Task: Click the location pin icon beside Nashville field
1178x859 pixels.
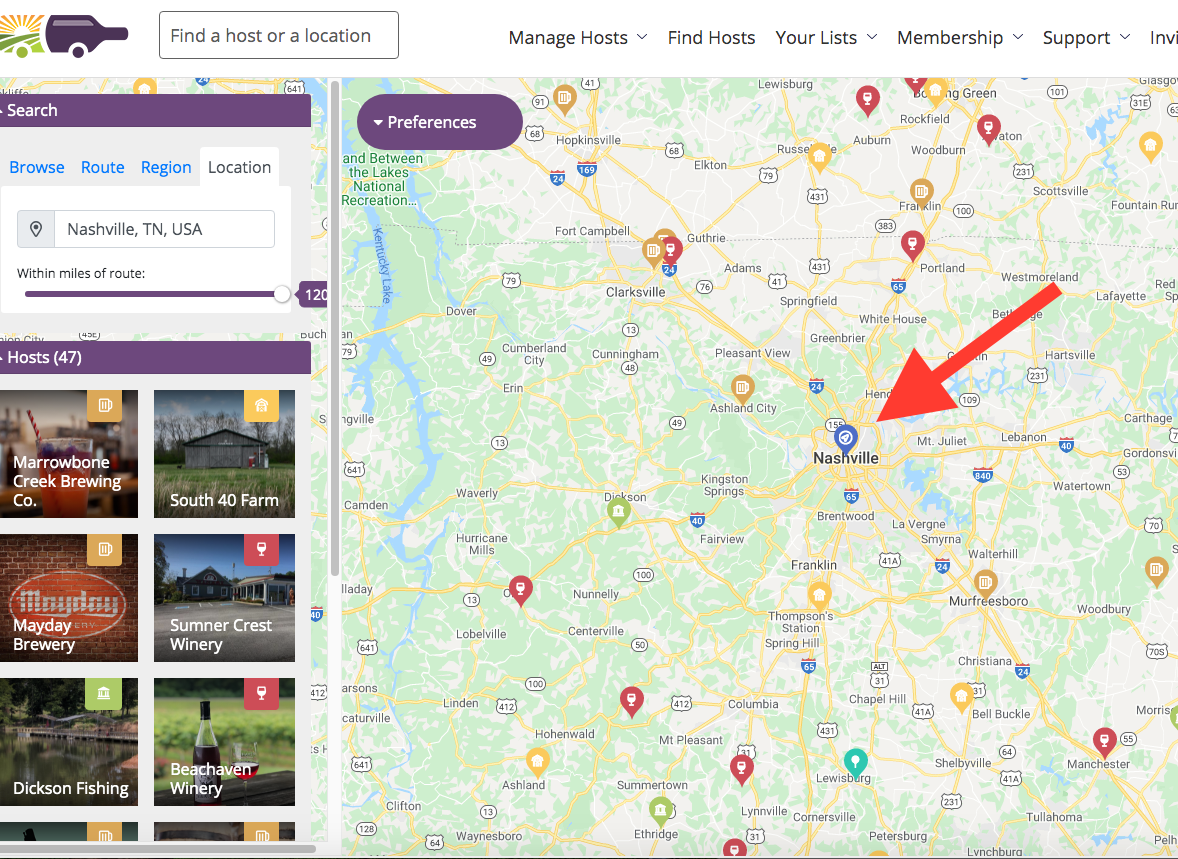Action: 35,229
